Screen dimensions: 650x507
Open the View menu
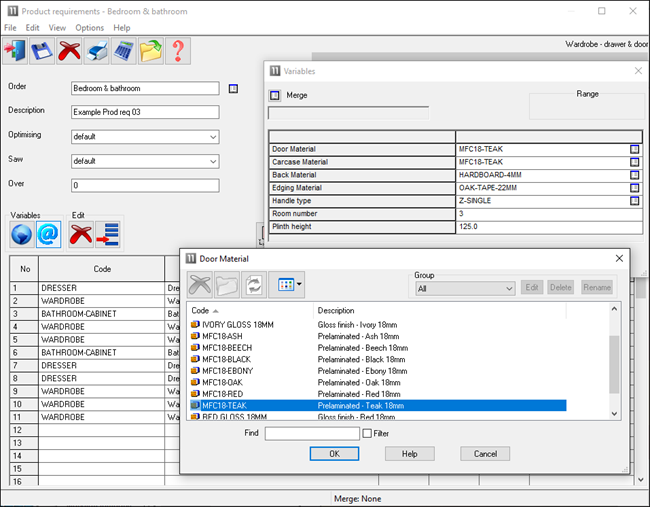tap(57, 28)
